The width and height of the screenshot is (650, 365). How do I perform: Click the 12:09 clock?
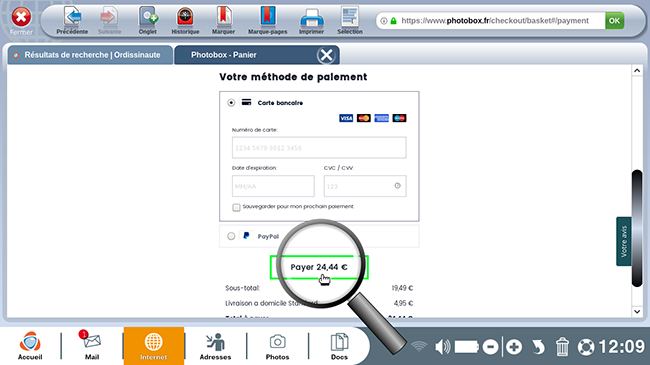click(621, 347)
